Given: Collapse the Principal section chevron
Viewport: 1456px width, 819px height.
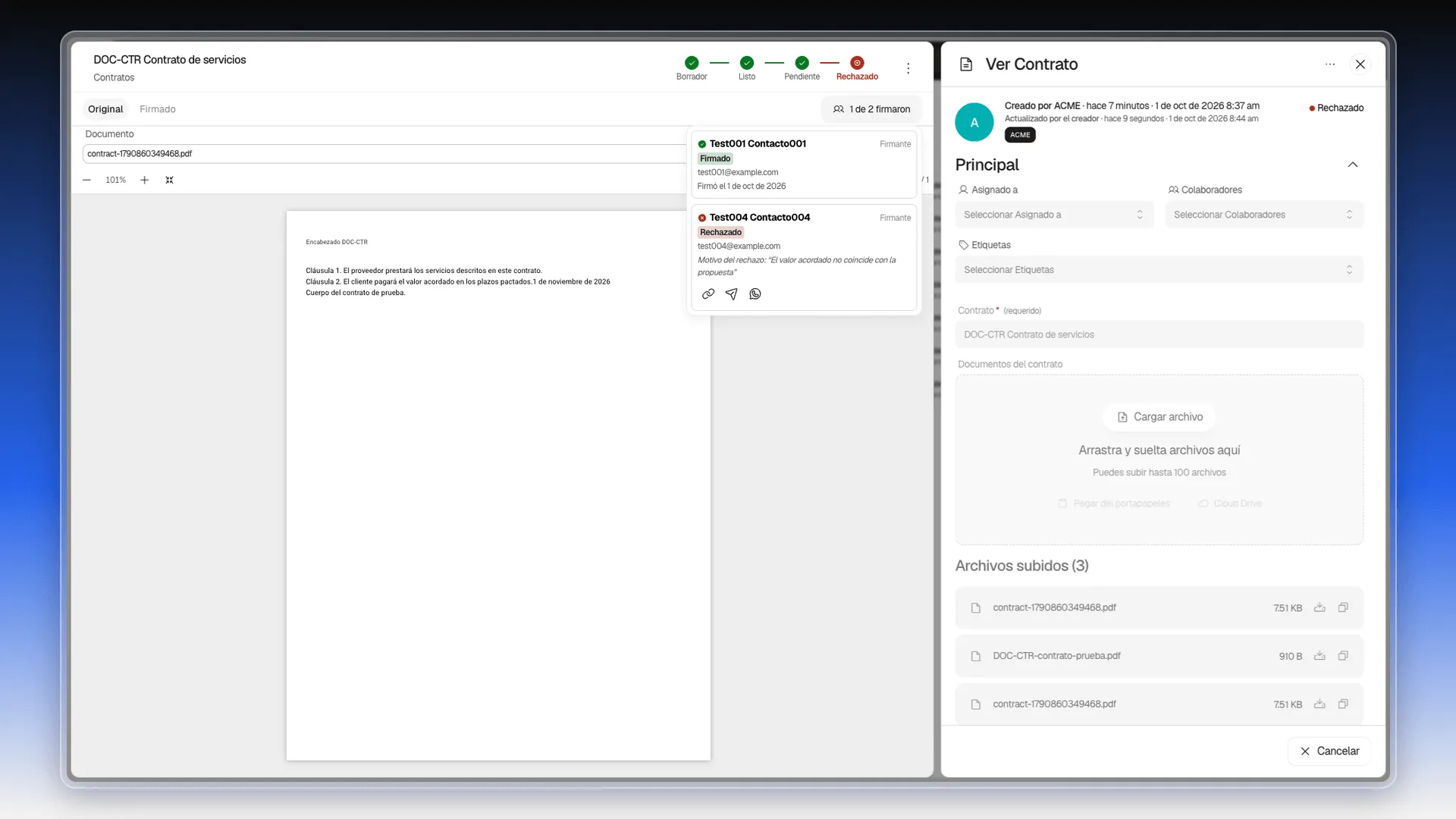Looking at the screenshot, I should tap(1352, 165).
